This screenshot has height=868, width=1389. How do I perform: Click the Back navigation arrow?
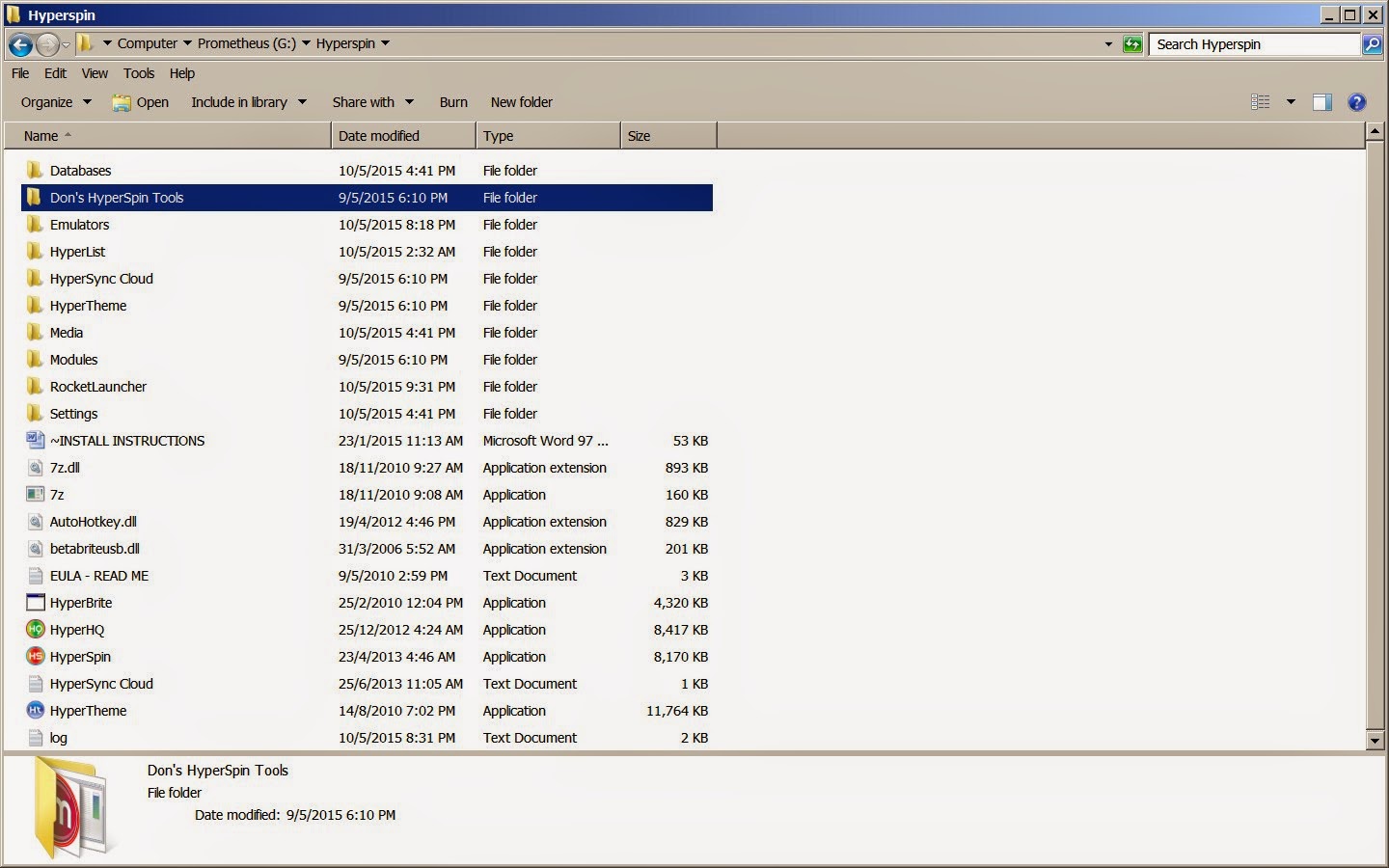(x=20, y=44)
